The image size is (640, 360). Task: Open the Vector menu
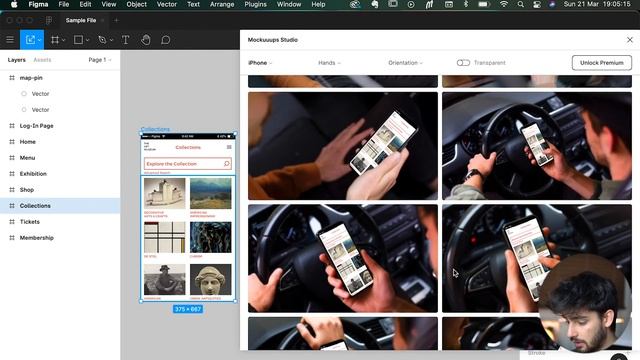[167, 4]
